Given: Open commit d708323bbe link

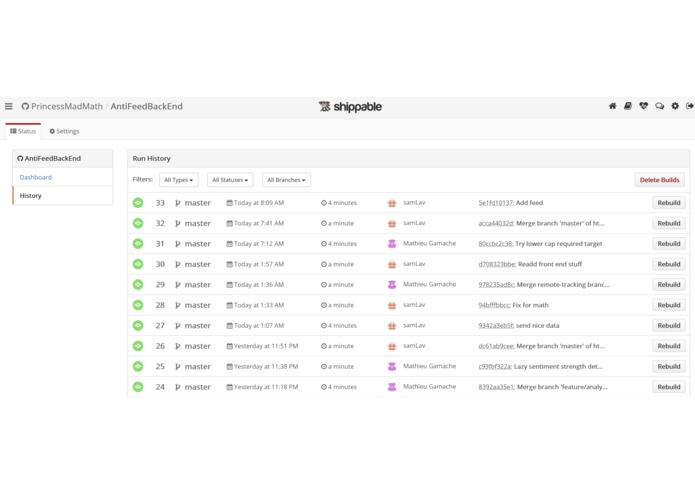Looking at the screenshot, I should (x=497, y=264).
